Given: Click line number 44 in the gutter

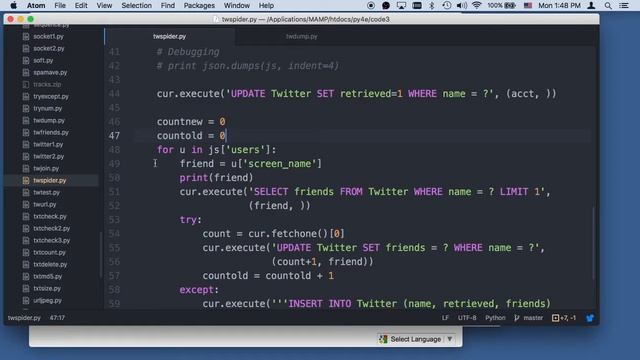Looking at the screenshot, I should pos(114,93).
